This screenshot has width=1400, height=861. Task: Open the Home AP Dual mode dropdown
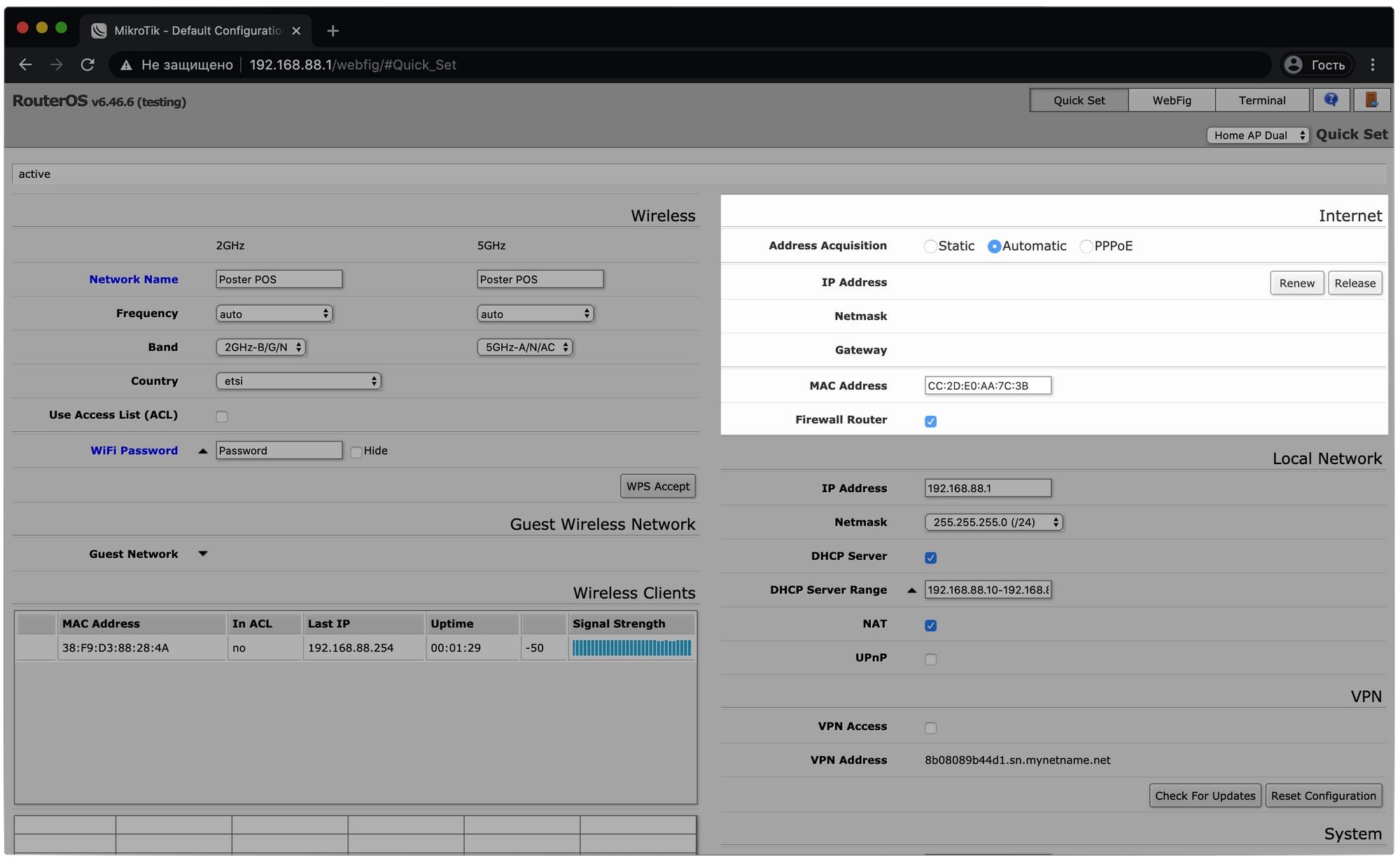pos(1257,135)
